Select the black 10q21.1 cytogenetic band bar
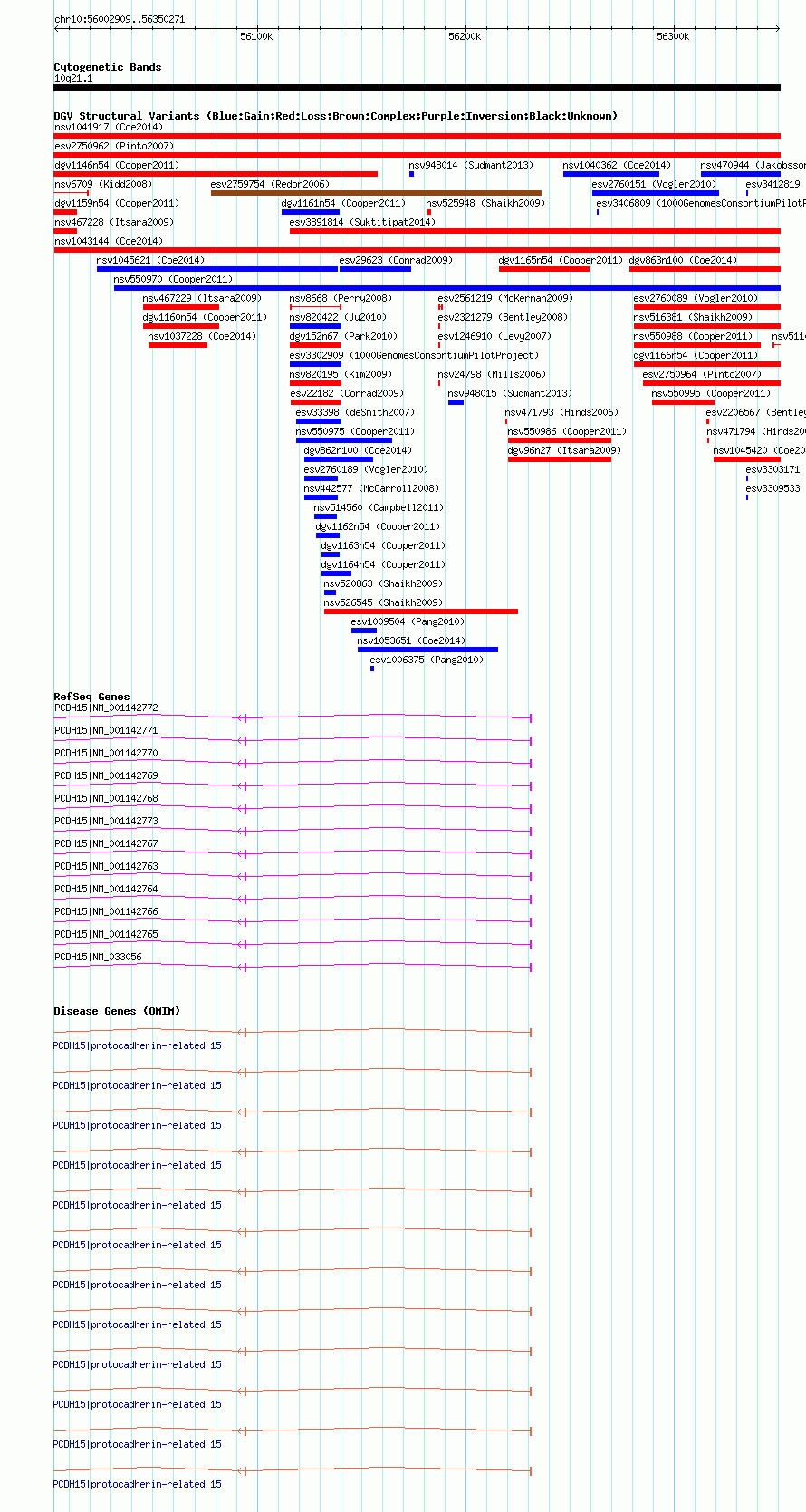The width and height of the screenshot is (806, 1512). 417,88
